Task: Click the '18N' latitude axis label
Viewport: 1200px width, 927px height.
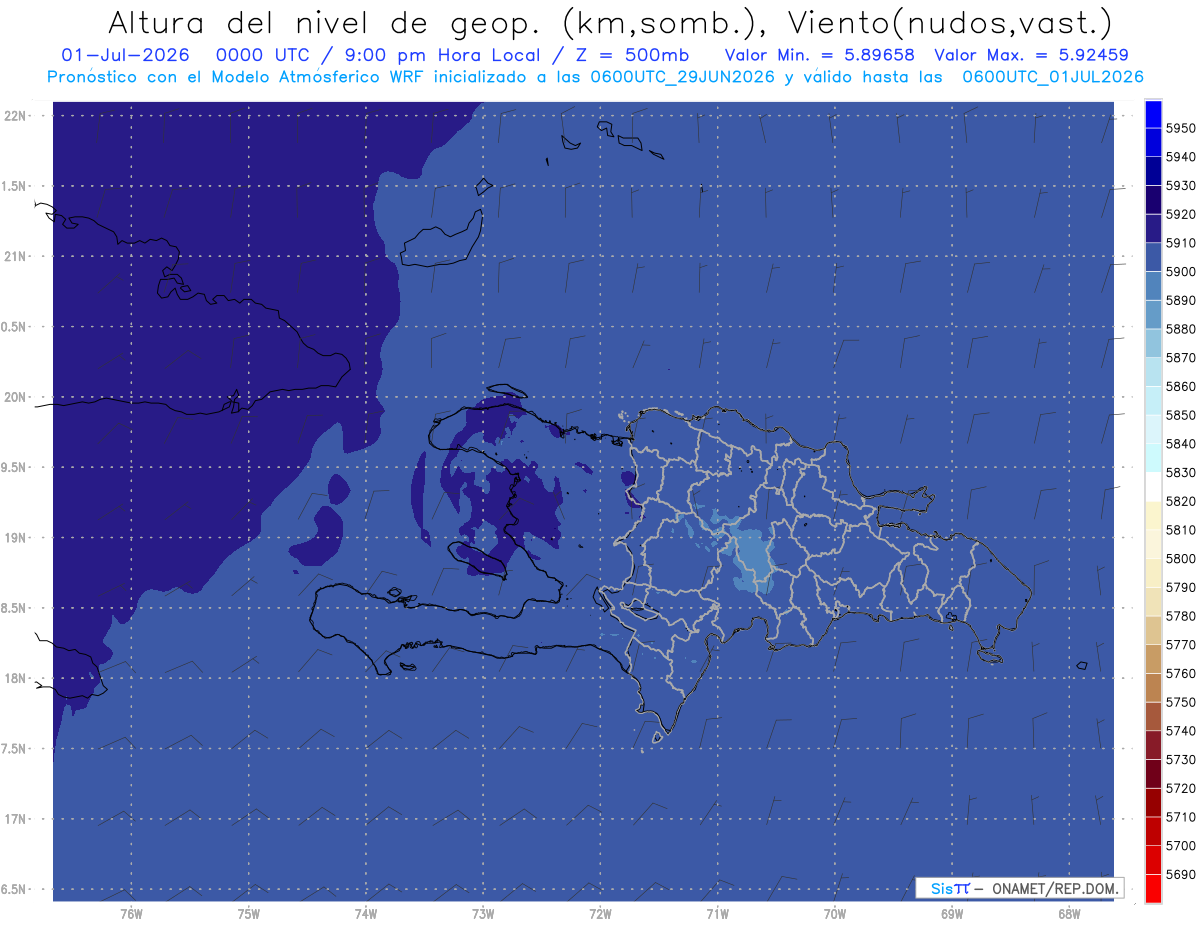Action: (x=14, y=678)
